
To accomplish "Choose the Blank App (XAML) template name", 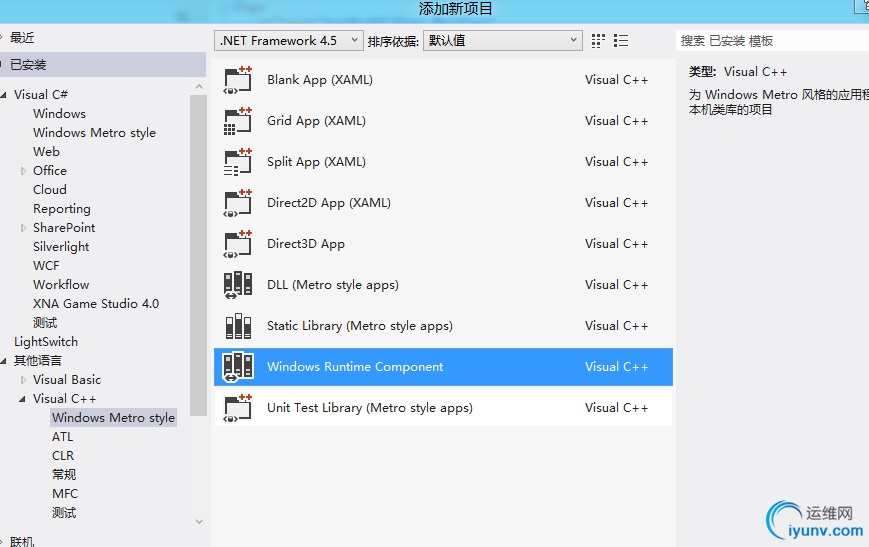I will point(320,80).
